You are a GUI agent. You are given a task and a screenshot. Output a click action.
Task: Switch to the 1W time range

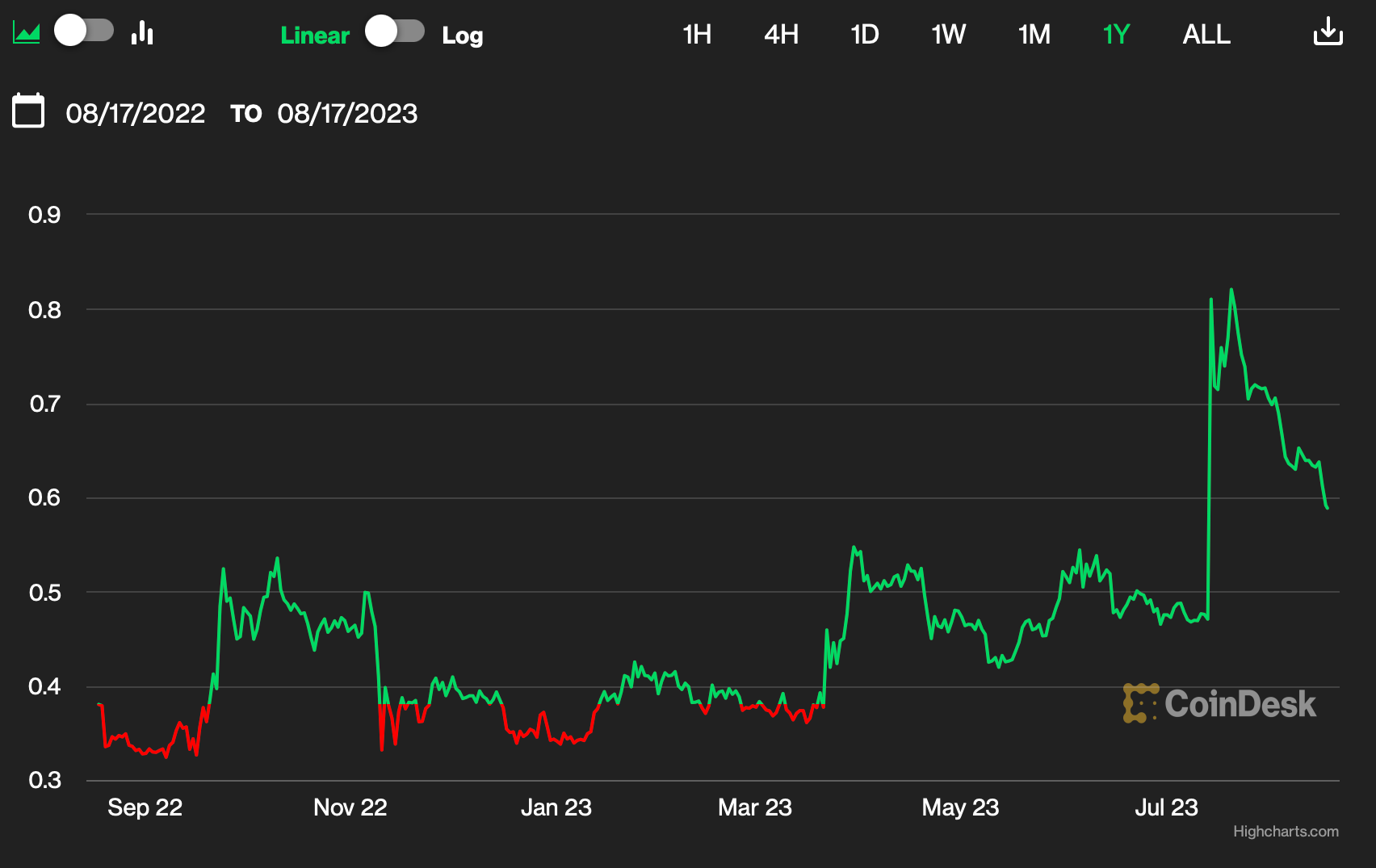click(949, 35)
